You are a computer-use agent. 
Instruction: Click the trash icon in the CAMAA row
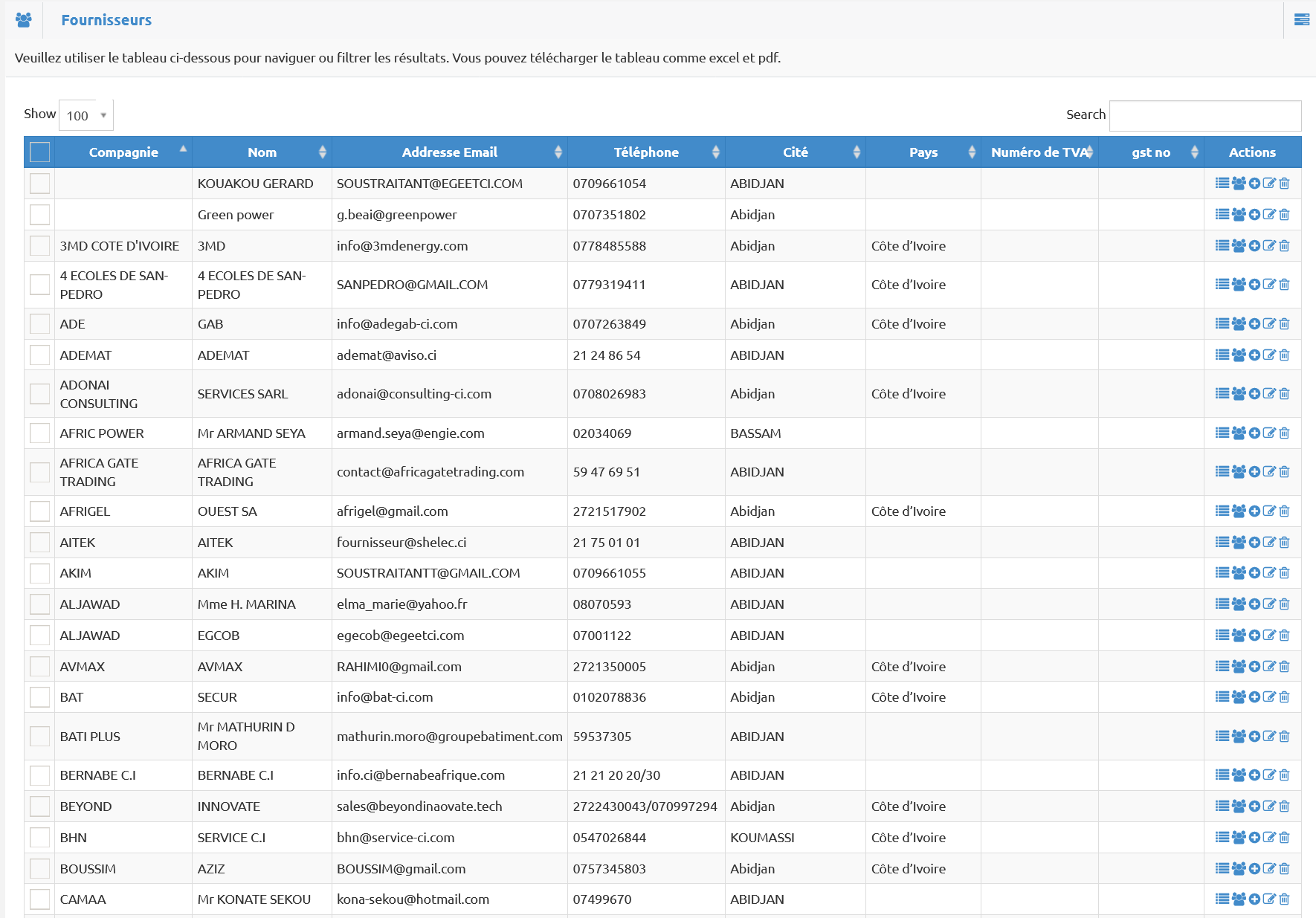[1284, 899]
